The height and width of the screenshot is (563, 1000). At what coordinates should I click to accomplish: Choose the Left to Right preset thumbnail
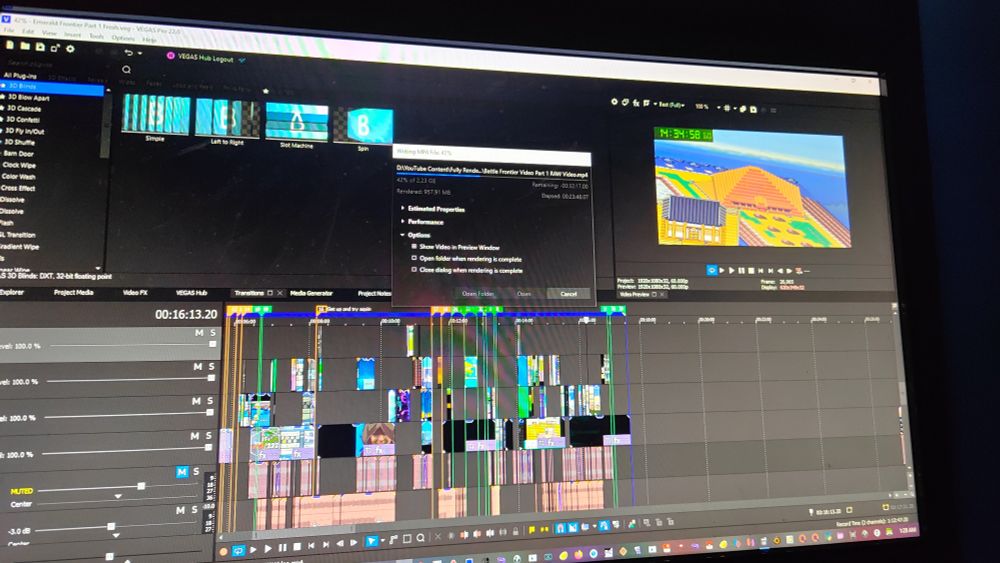228,118
